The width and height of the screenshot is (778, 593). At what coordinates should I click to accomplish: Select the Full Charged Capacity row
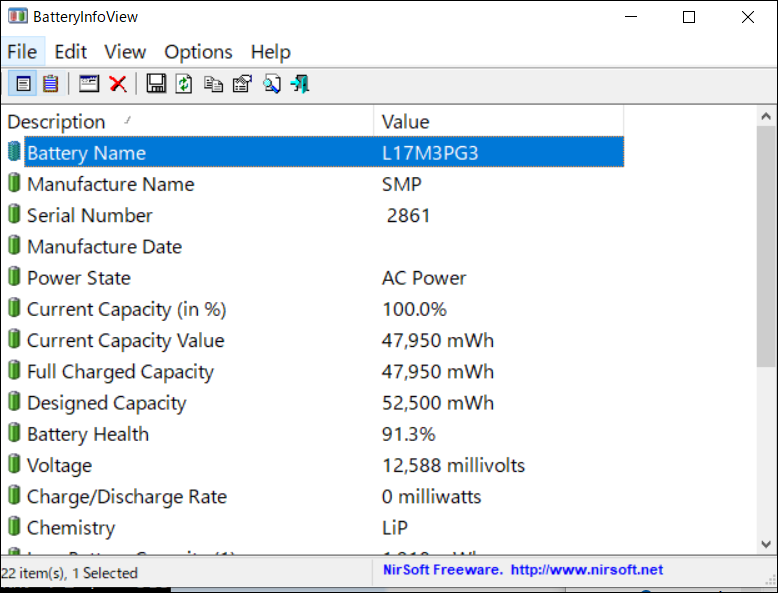316,372
